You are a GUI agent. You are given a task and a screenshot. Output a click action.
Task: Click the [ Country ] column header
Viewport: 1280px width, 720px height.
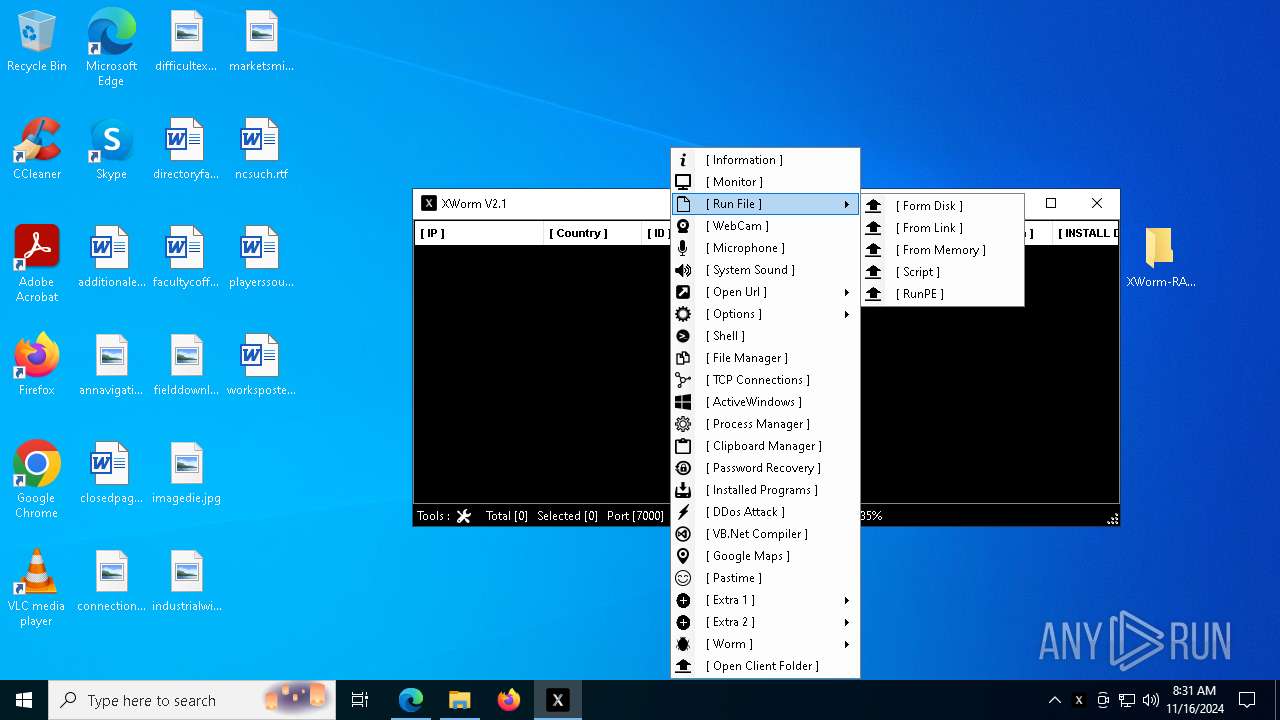pyautogui.click(x=592, y=233)
